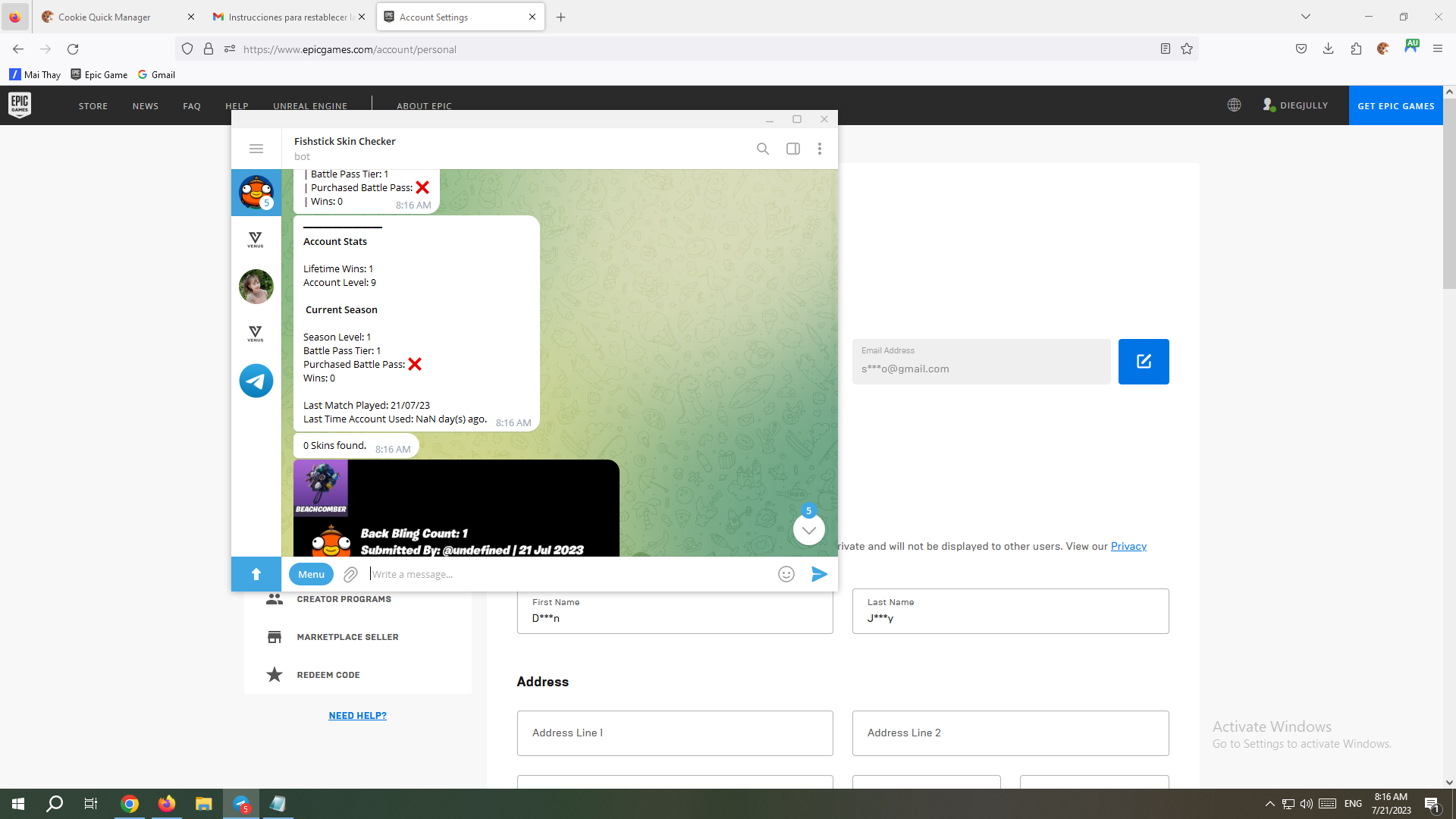Open REDEEM CODE sidebar item
This screenshot has width=1456, height=819.
pos(328,675)
